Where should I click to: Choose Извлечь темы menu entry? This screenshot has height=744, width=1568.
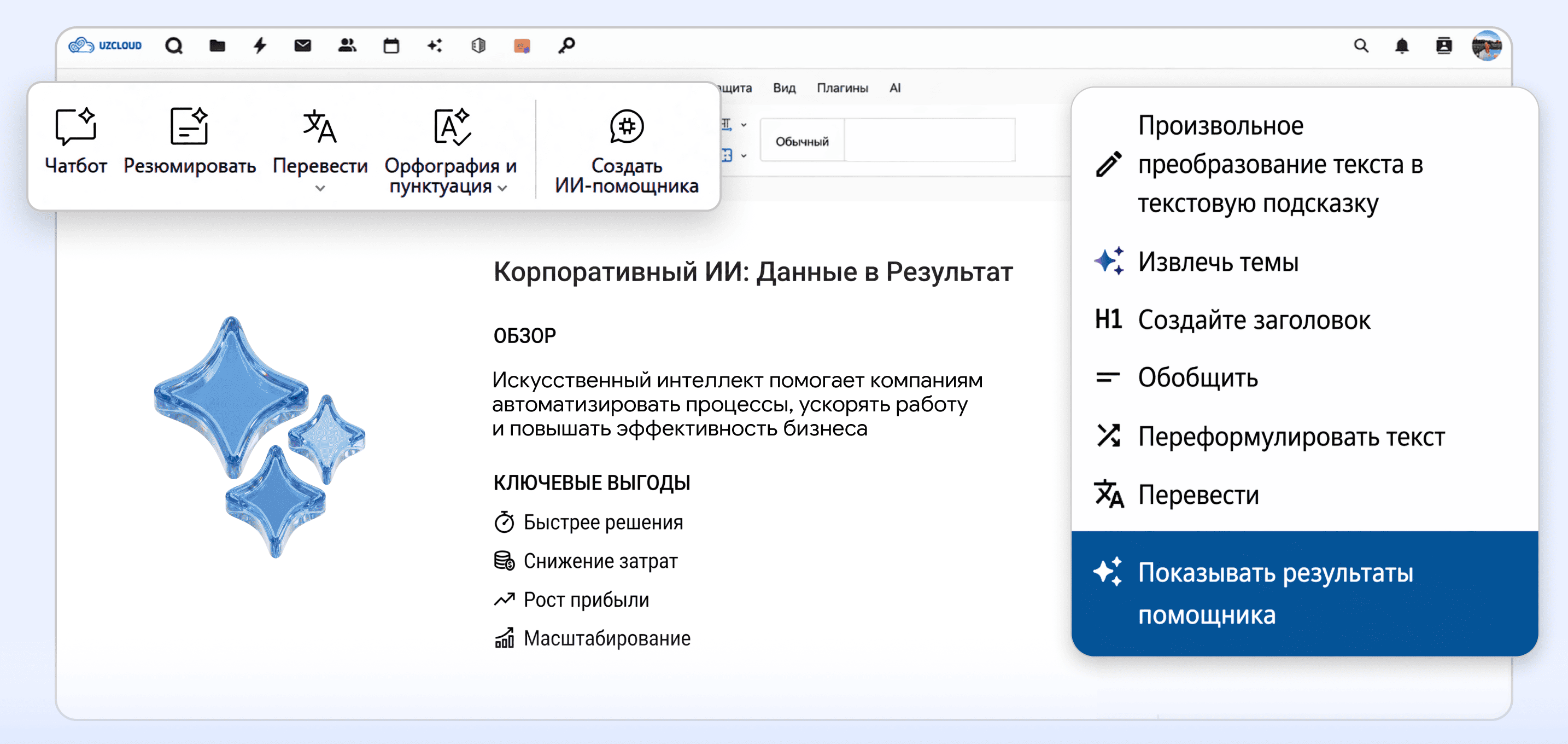(1304, 262)
